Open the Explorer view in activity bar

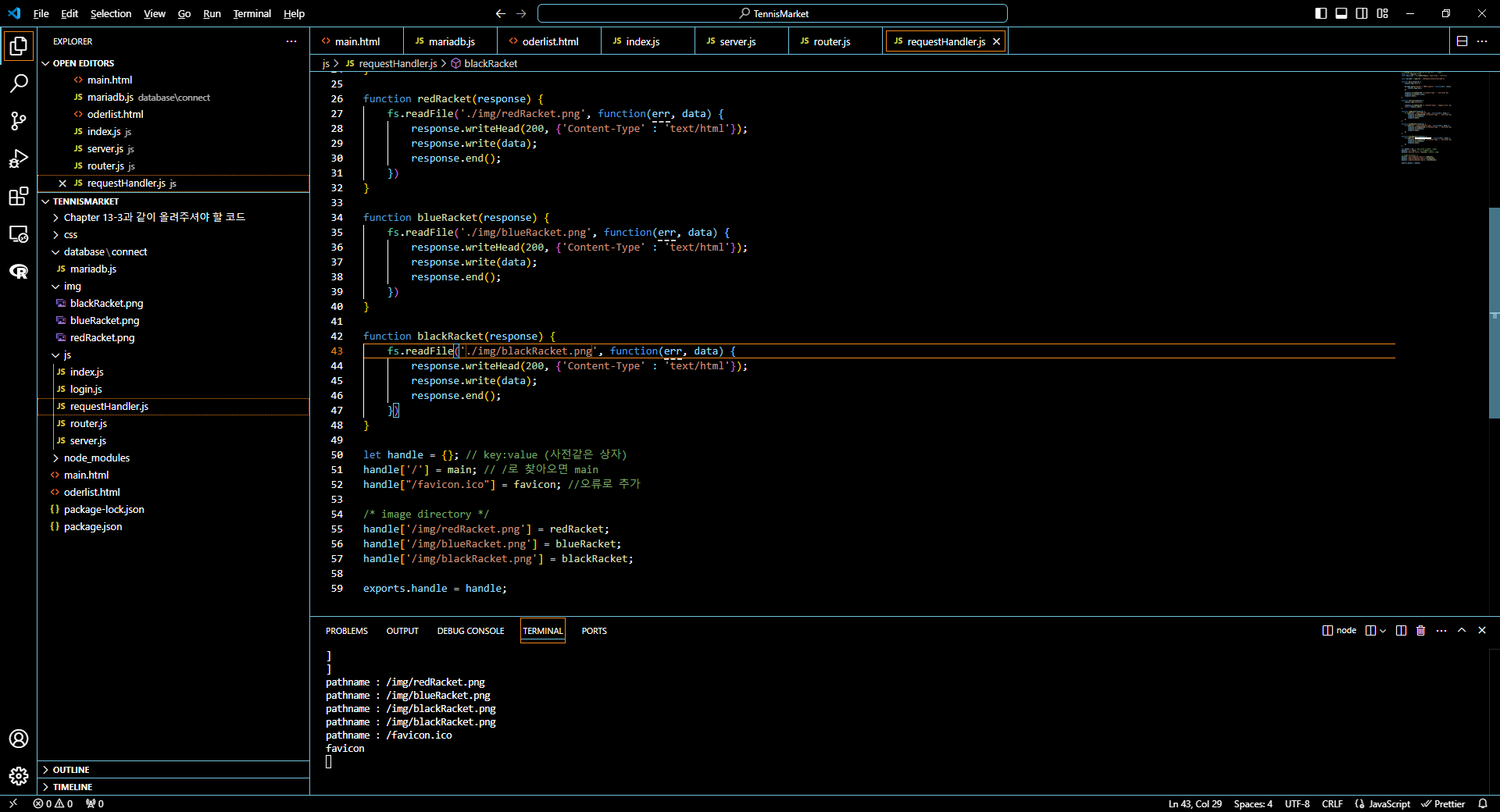19,46
